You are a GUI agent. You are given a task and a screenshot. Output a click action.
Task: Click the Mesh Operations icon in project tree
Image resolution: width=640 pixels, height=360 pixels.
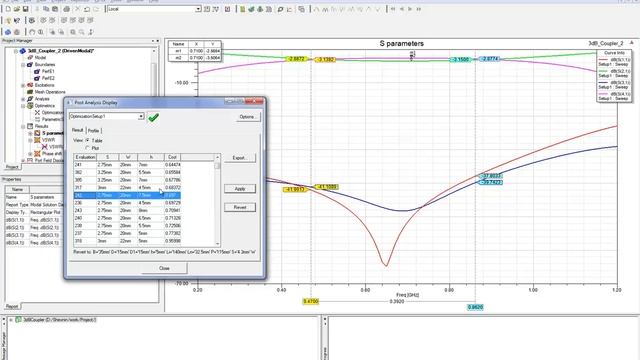pyautogui.click(x=30, y=92)
